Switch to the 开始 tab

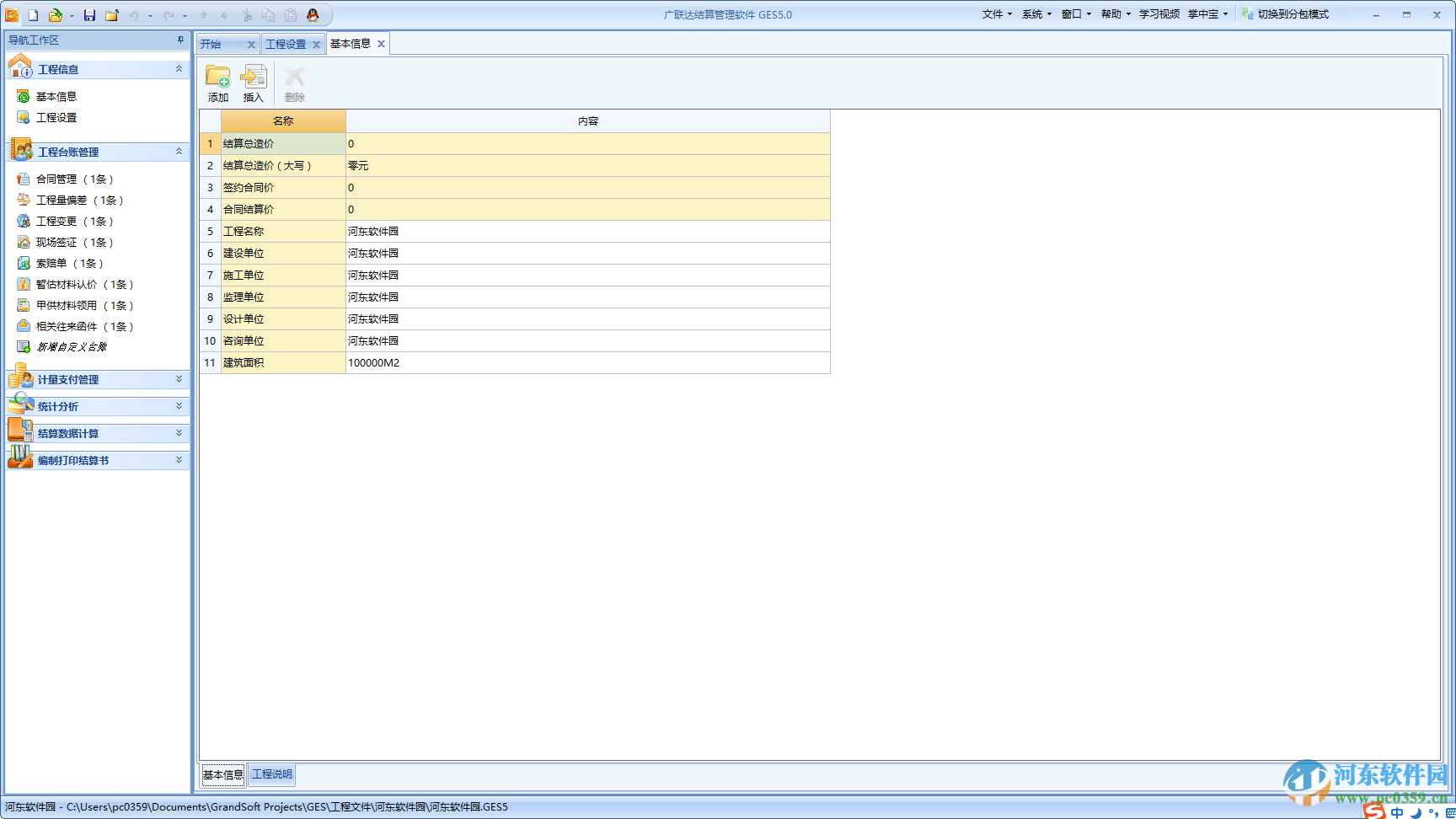pyautogui.click(x=211, y=45)
